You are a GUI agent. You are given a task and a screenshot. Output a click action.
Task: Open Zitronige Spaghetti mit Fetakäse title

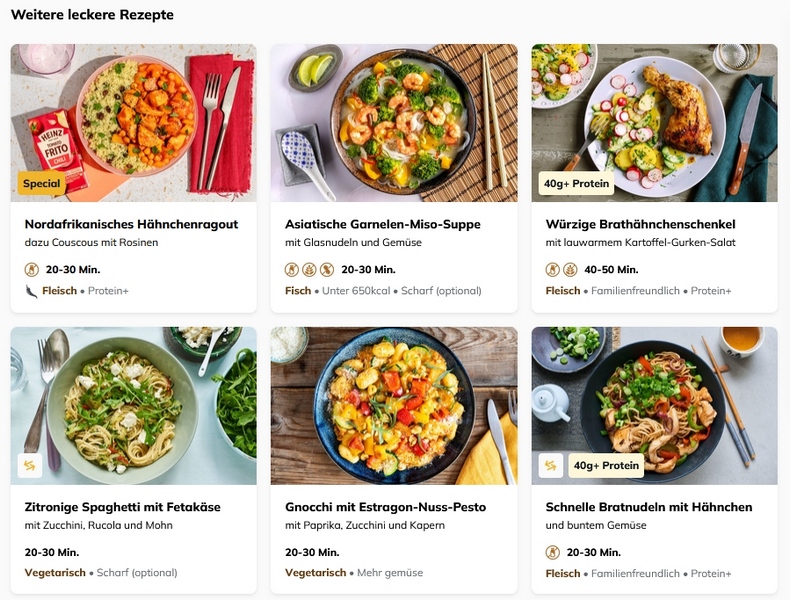123,507
